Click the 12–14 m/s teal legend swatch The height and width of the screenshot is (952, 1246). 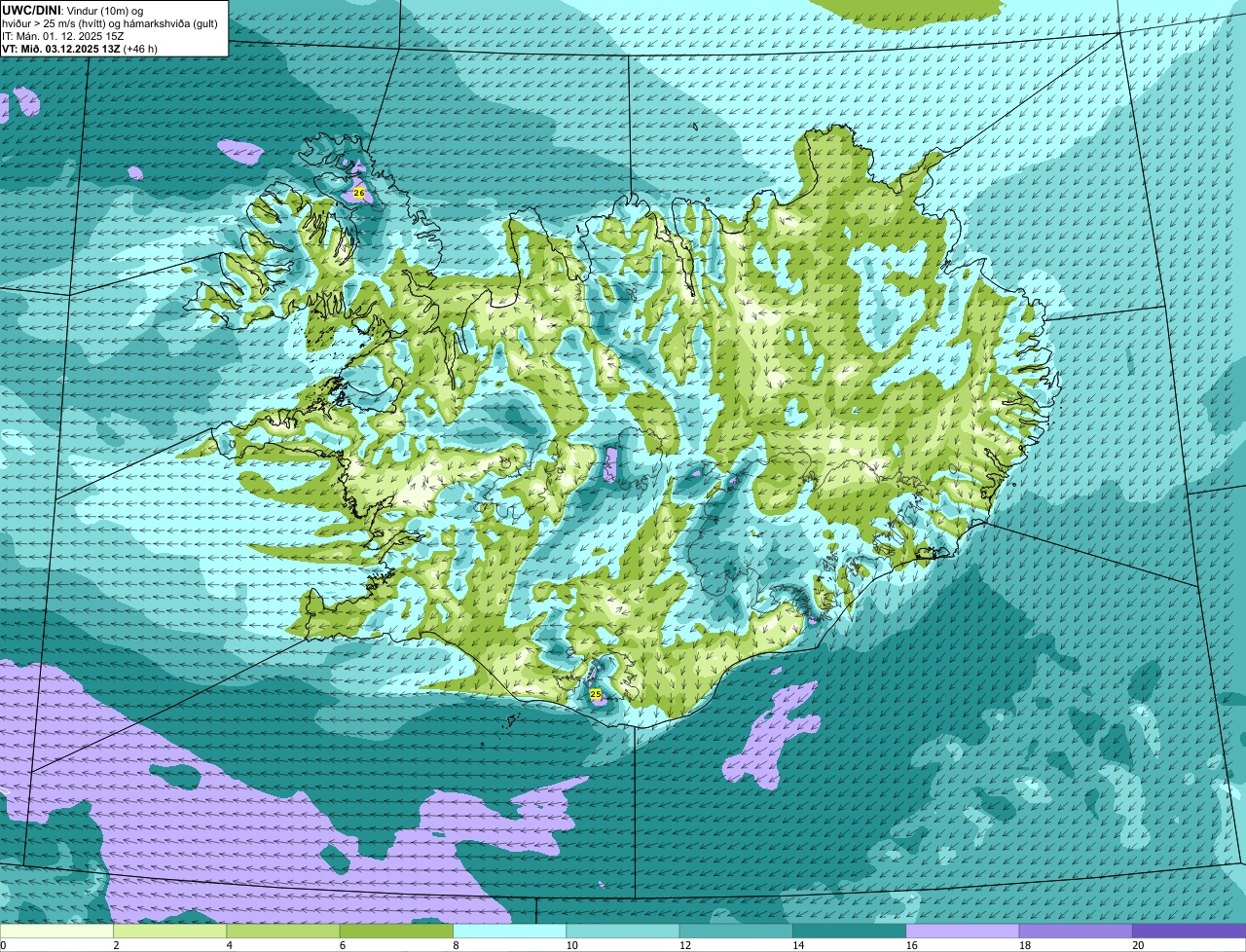736,931
